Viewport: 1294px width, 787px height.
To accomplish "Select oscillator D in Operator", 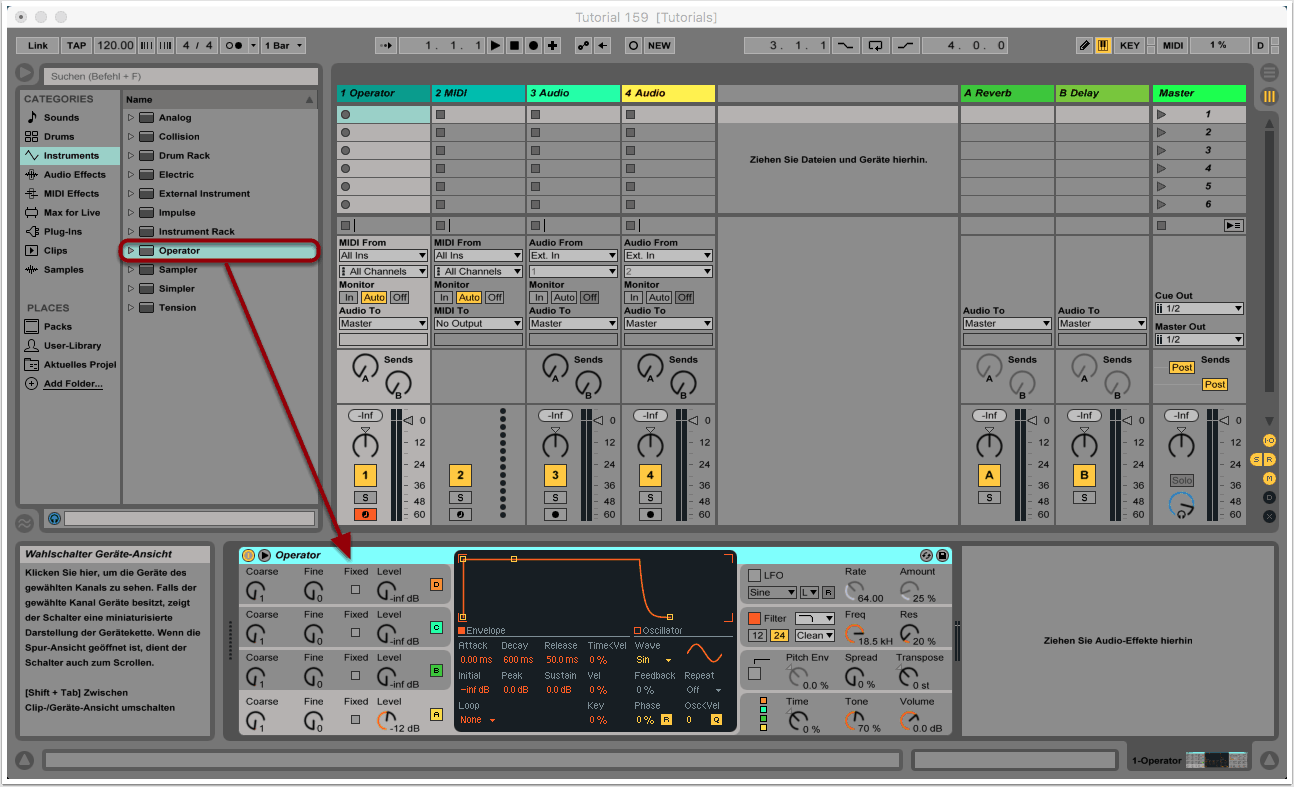I will pyautogui.click(x=436, y=584).
